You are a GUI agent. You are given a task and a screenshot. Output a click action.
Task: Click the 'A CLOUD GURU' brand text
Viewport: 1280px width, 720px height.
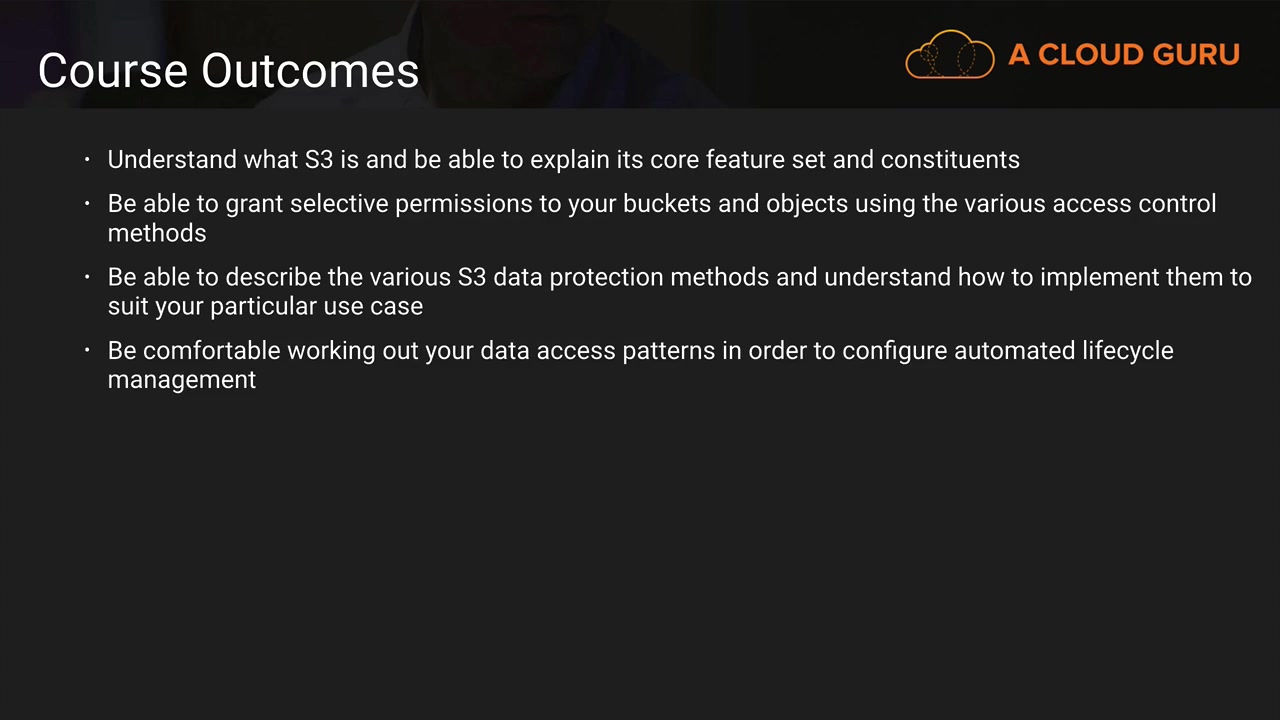point(1124,55)
